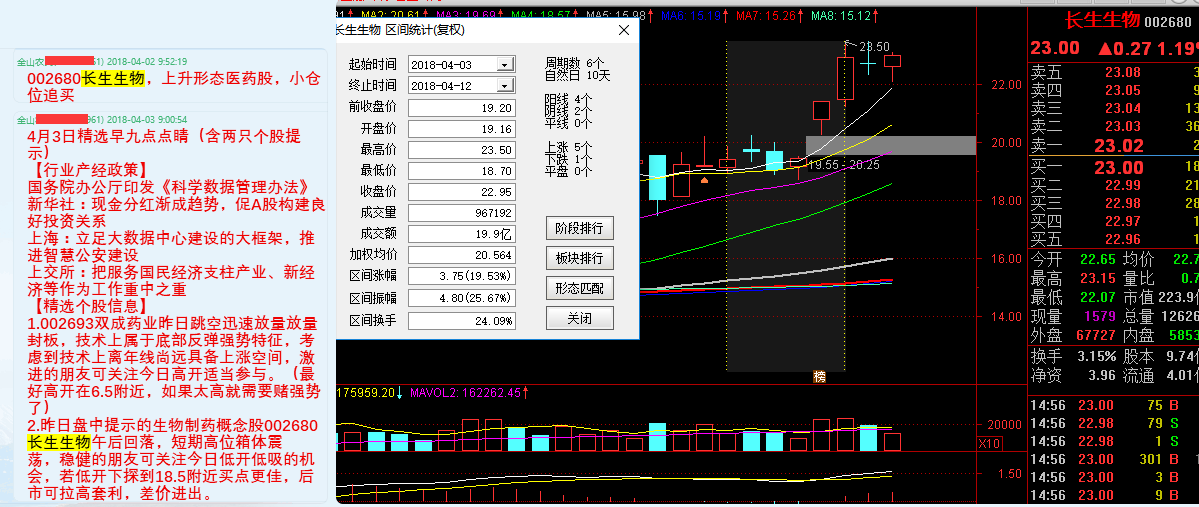Viewport: 1199px width, 507px height.
Task: Click the X10 volume scale label
Action: [989, 444]
